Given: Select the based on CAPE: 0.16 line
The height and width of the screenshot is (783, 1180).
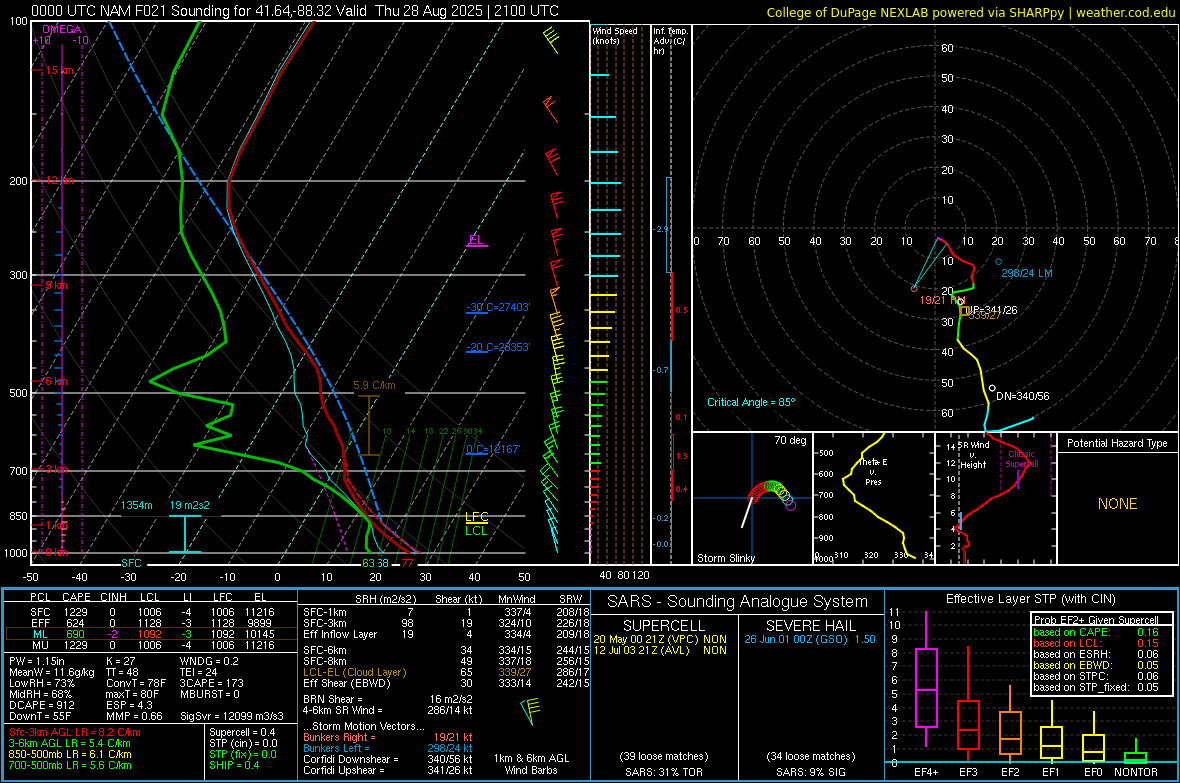Looking at the screenshot, I should tap(1096, 632).
